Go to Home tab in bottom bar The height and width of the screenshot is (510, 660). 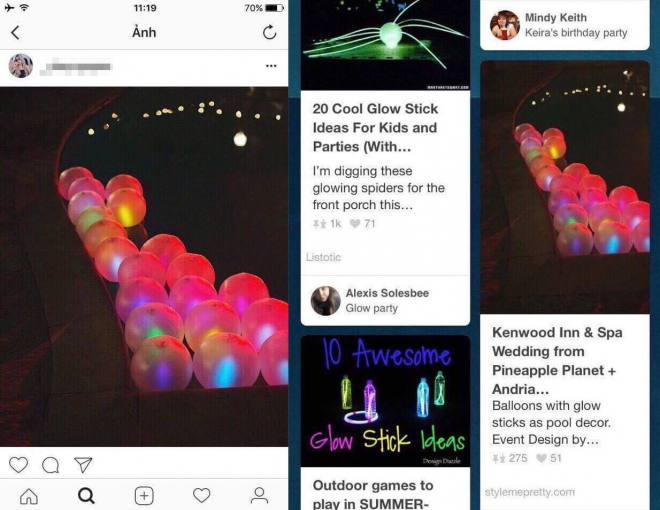29,496
